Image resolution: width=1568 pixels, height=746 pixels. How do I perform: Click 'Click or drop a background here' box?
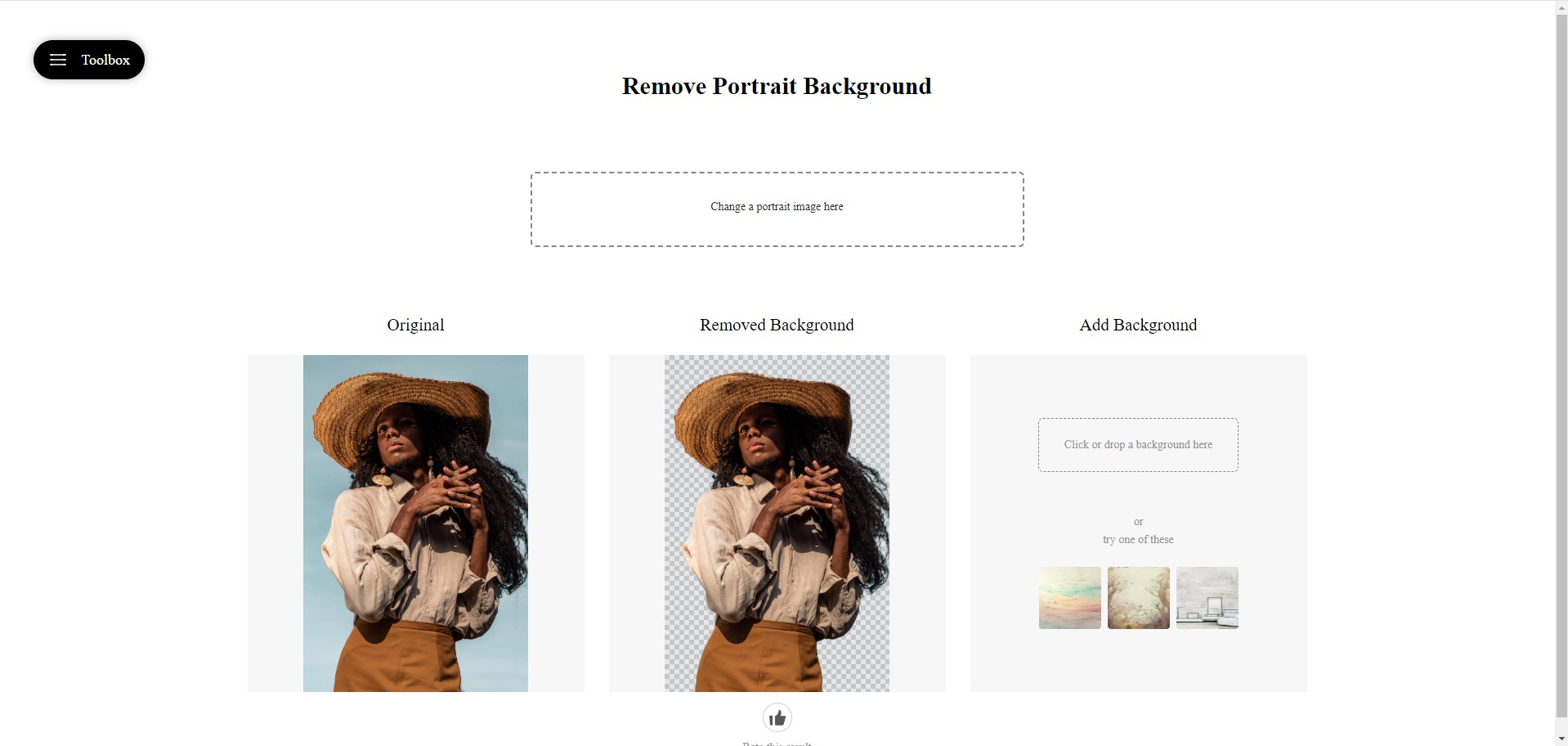pos(1138,445)
